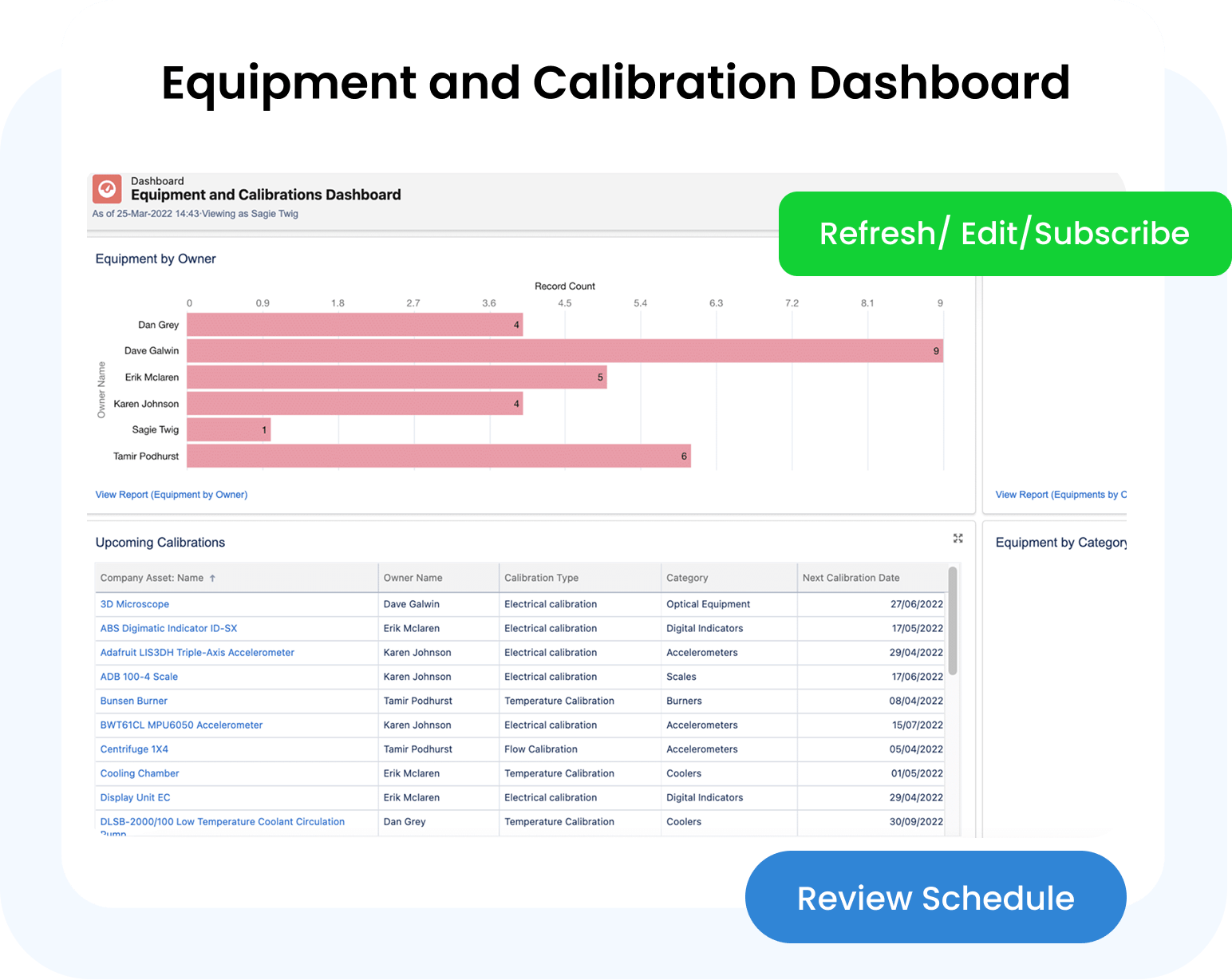Click Tamir Podhurst's bar in the chart
The height and width of the screenshot is (980, 1232).
[438, 456]
